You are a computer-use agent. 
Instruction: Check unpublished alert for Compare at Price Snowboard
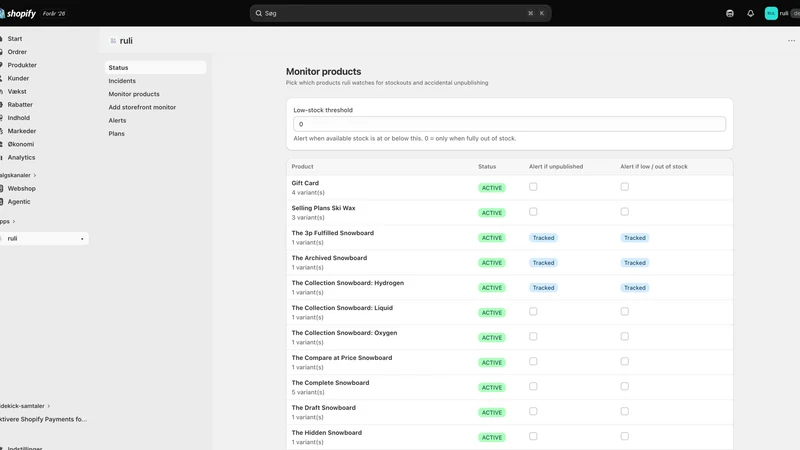[533, 361]
